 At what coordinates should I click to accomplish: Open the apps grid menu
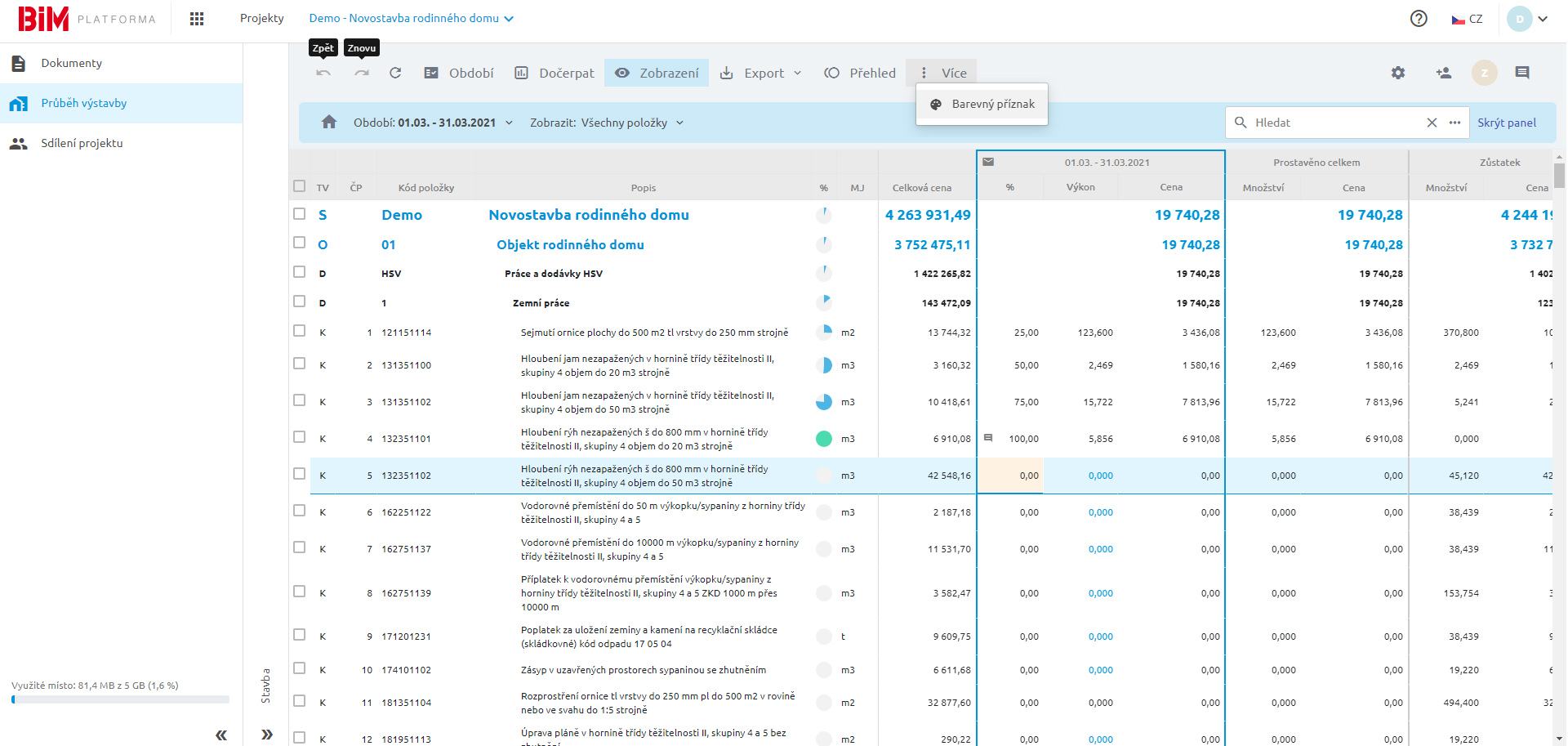(x=197, y=19)
